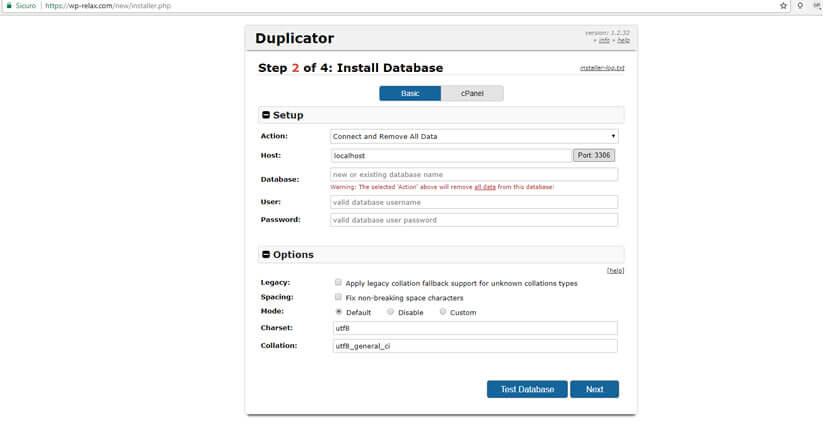Screen dimensions: 823x432
Task: Open the Options section help link
Action: [616, 271]
